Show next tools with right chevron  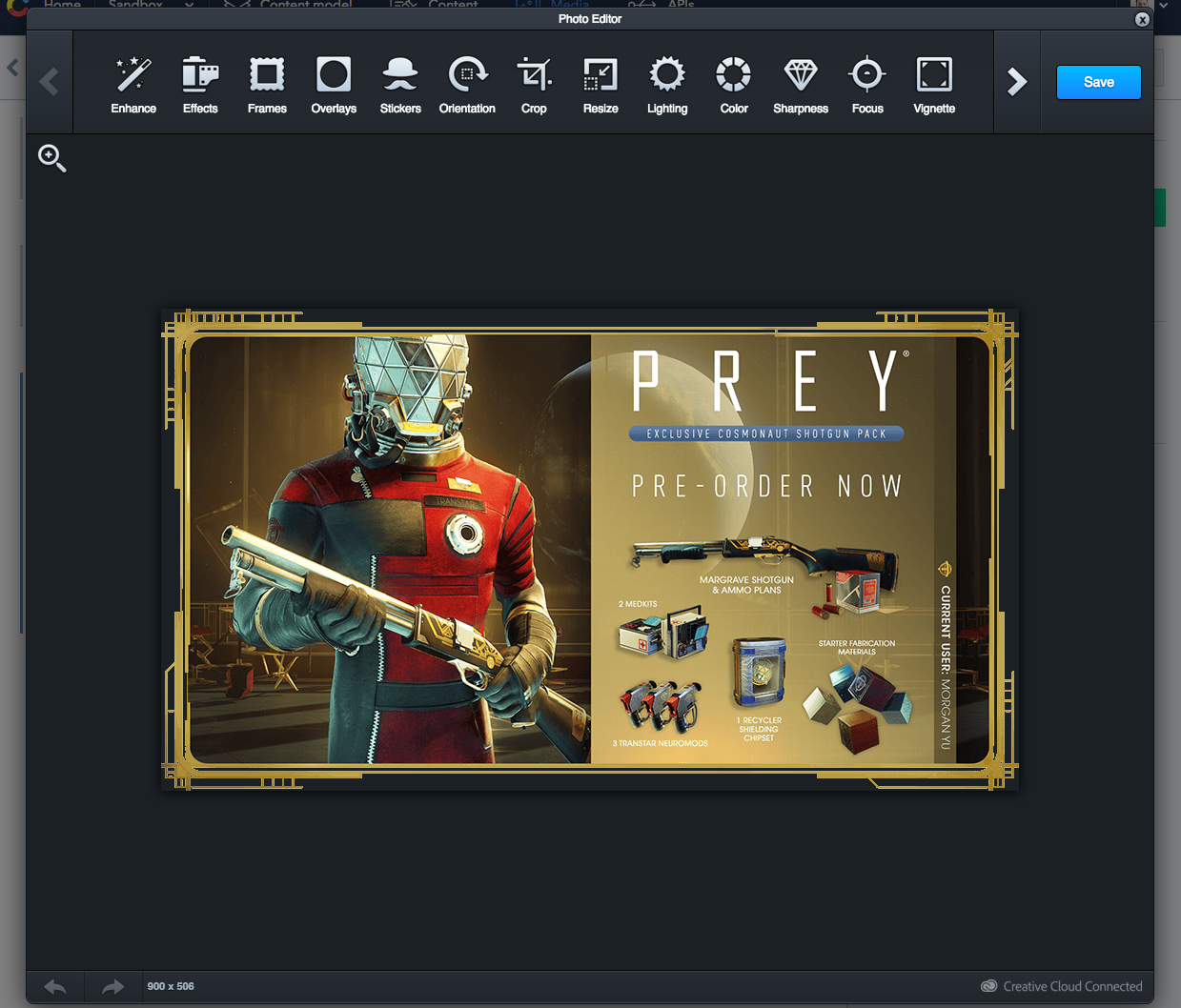coord(1017,82)
